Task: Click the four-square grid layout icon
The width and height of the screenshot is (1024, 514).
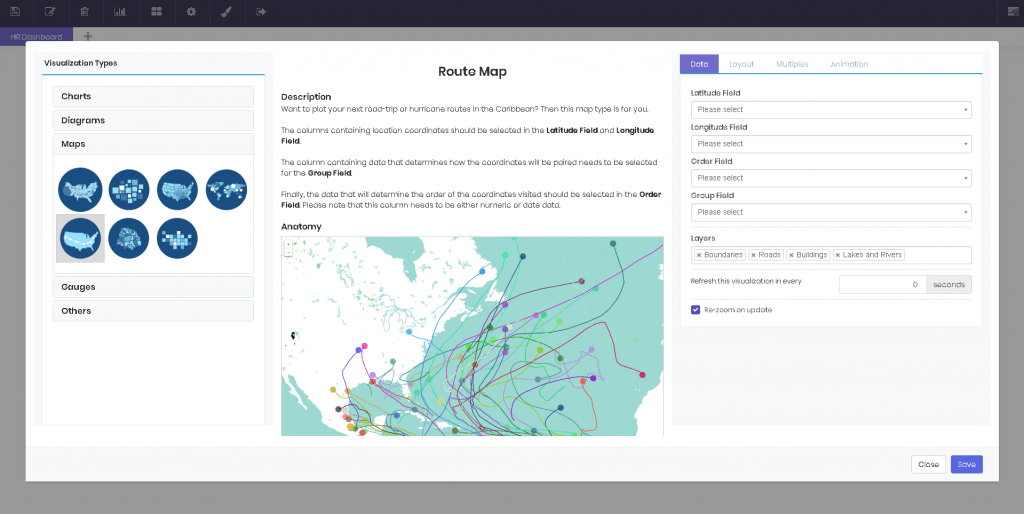Action: [x=156, y=12]
